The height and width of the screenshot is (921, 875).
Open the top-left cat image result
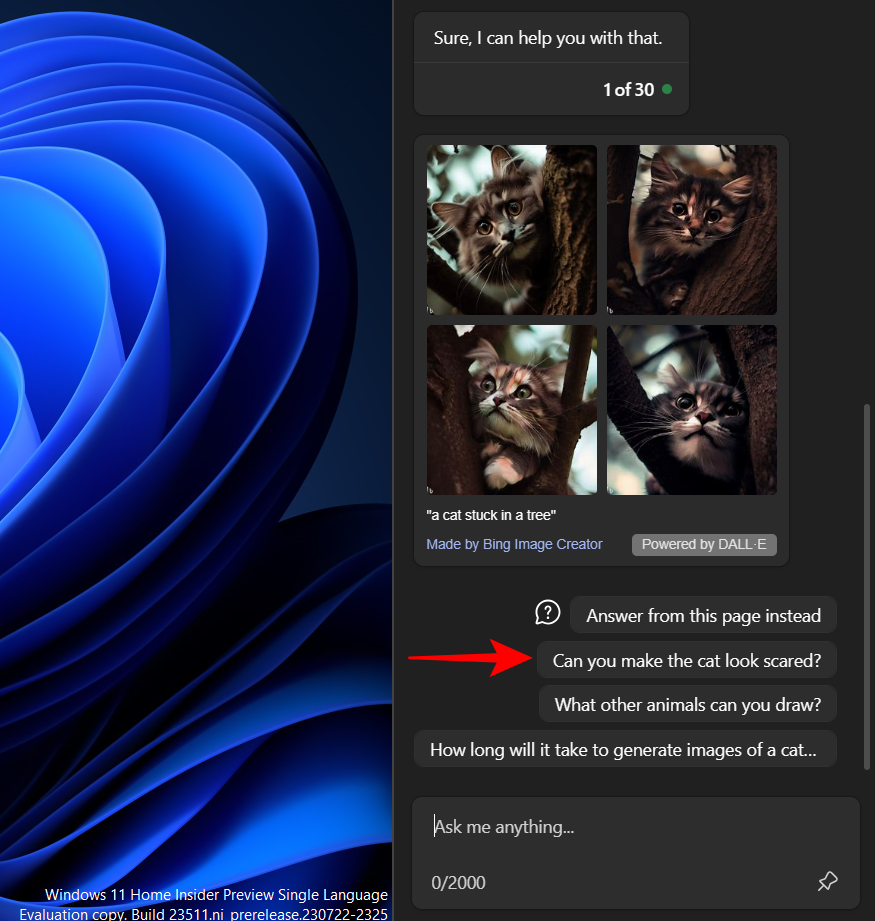click(x=511, y=229)
